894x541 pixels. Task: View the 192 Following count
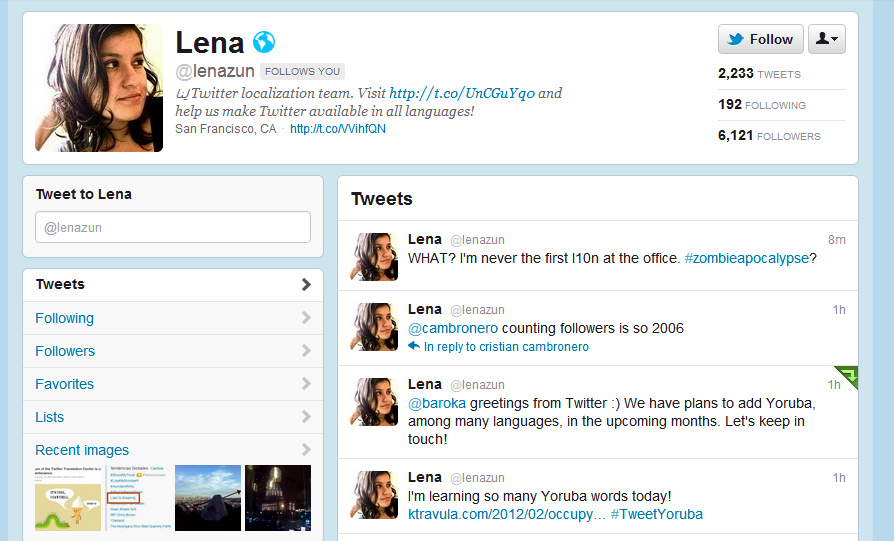[x=762, y=105]
